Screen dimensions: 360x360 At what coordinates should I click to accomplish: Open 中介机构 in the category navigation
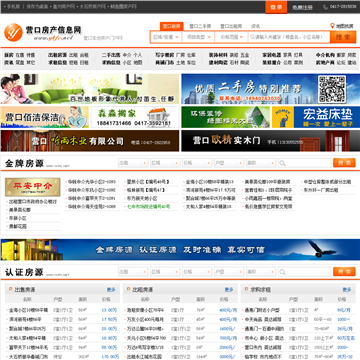pyautogui.click(x=325, y=55)
